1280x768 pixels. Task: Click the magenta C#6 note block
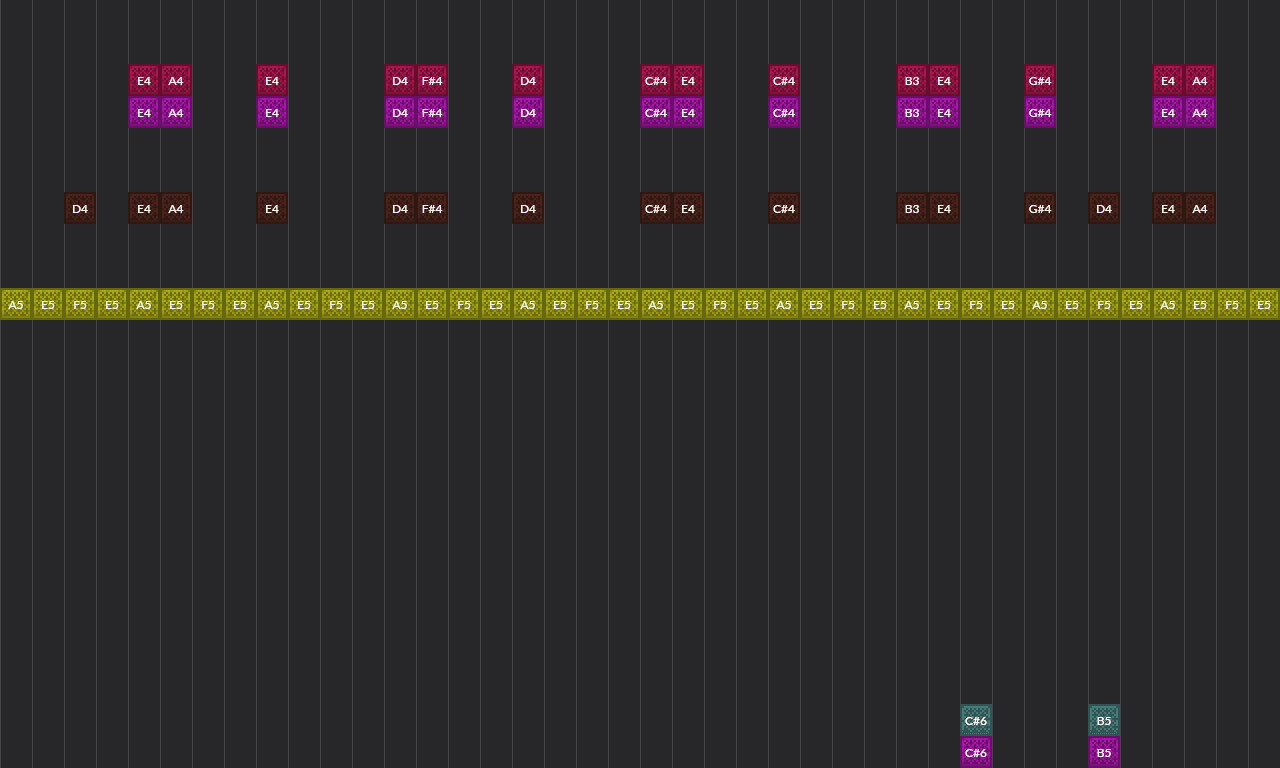click(976, 752)
